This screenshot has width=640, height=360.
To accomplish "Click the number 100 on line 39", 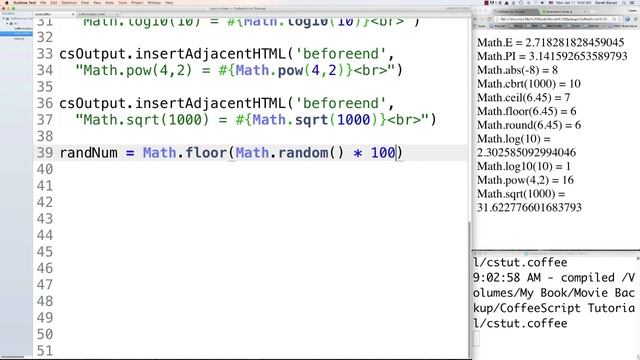I will coord(383,153).
